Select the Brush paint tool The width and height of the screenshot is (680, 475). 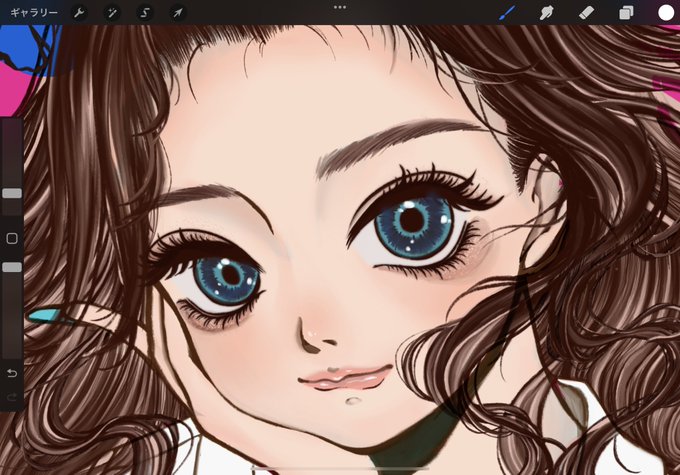pos(507,13)
